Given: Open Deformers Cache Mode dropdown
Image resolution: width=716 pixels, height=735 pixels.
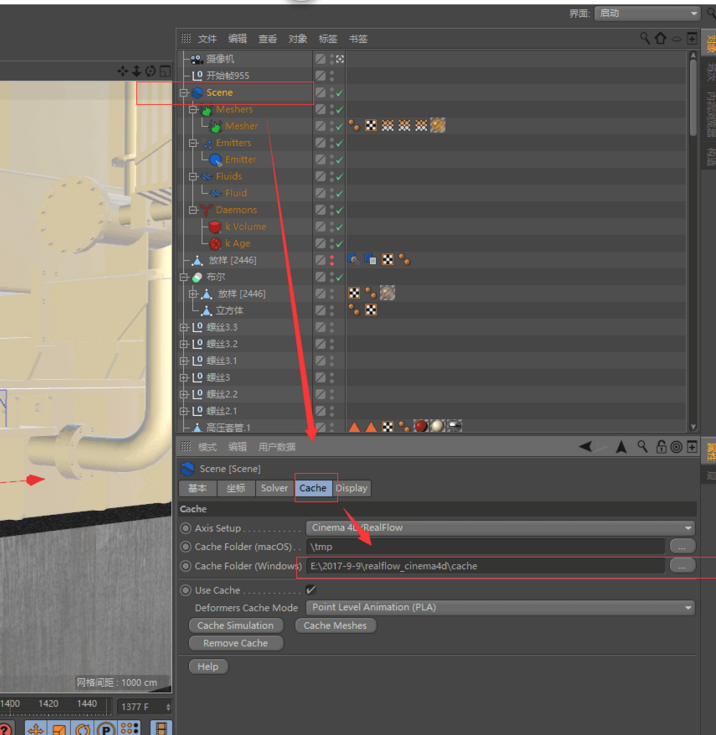Looking at the screenshot, I should [x=500, y=608].
